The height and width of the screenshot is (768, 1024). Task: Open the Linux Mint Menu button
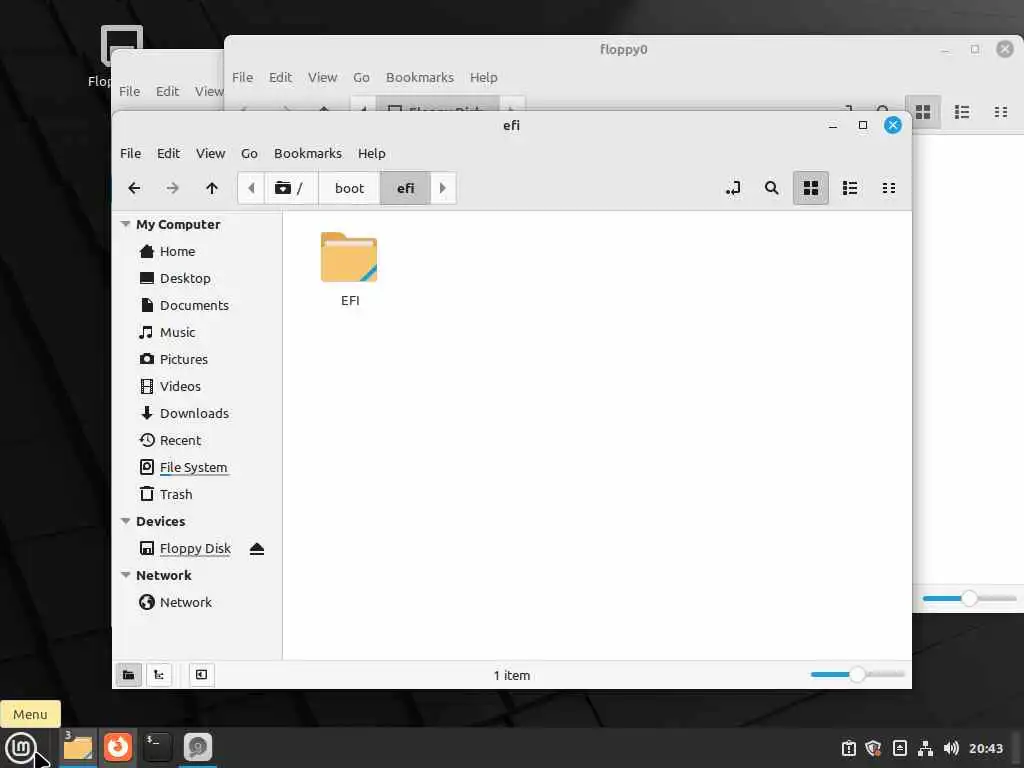(x=21, y=747)
